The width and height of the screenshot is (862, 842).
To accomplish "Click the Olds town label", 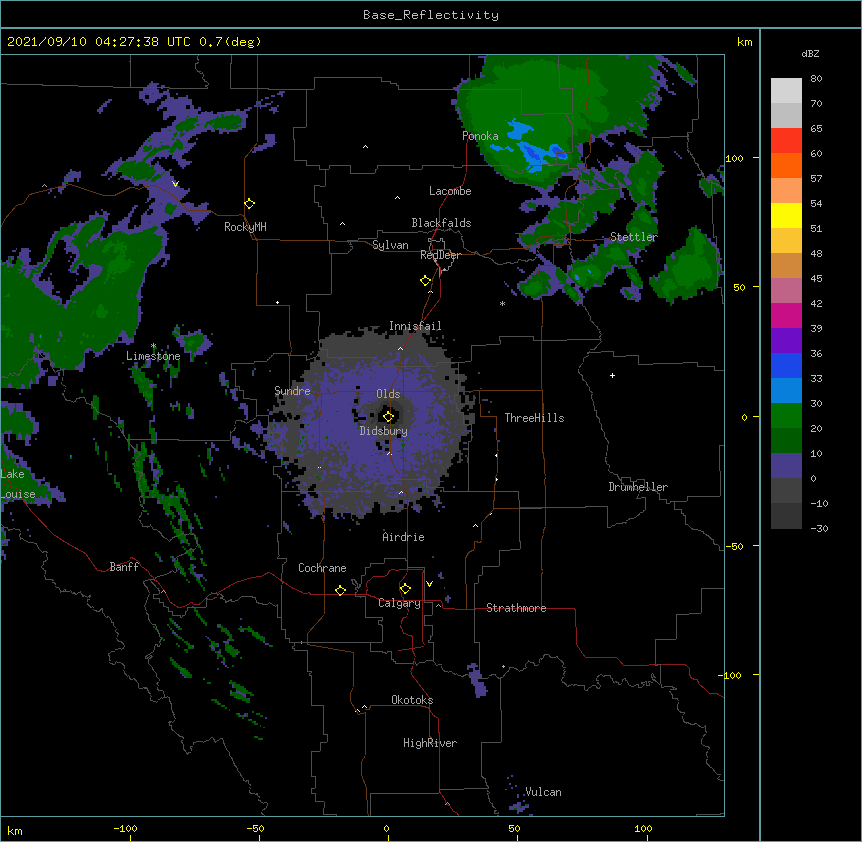I will [388, 394].
